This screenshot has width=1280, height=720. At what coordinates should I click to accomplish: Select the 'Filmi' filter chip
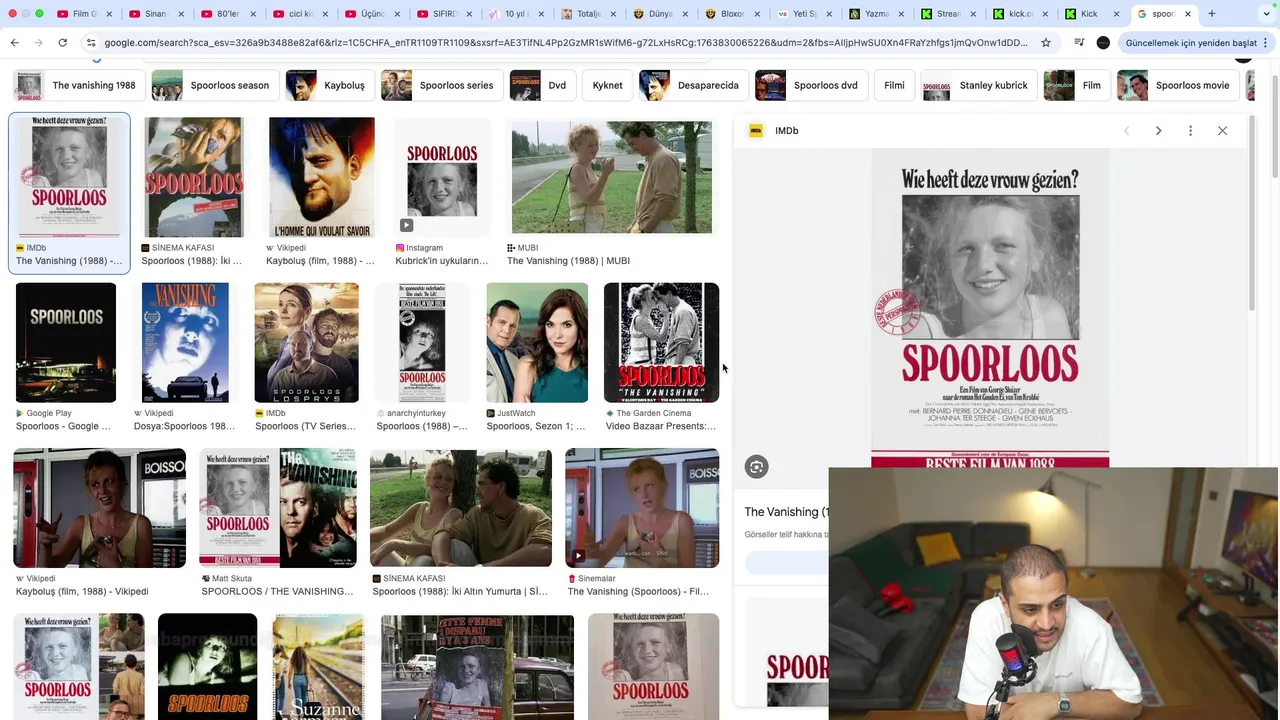pos(894,85)
